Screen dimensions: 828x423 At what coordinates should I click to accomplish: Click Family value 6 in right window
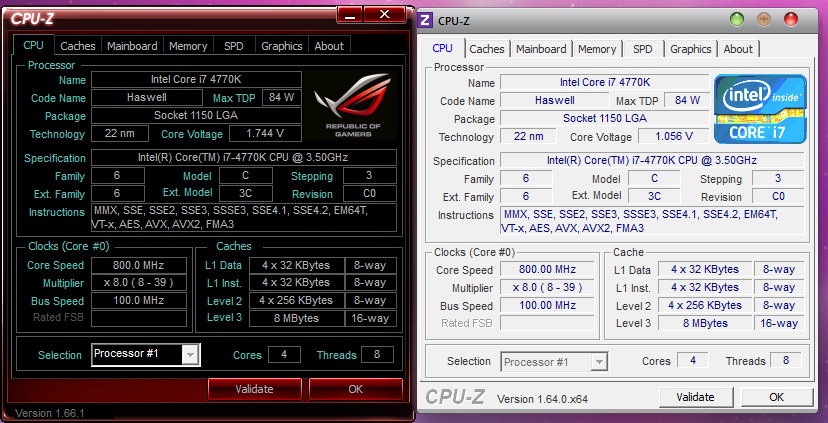526,178
